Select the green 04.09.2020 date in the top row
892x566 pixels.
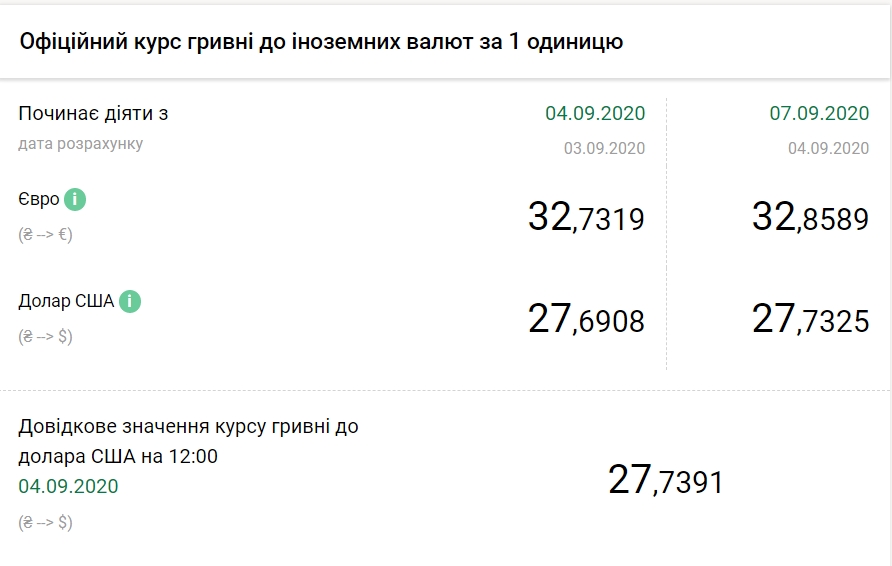click(595, 113)
